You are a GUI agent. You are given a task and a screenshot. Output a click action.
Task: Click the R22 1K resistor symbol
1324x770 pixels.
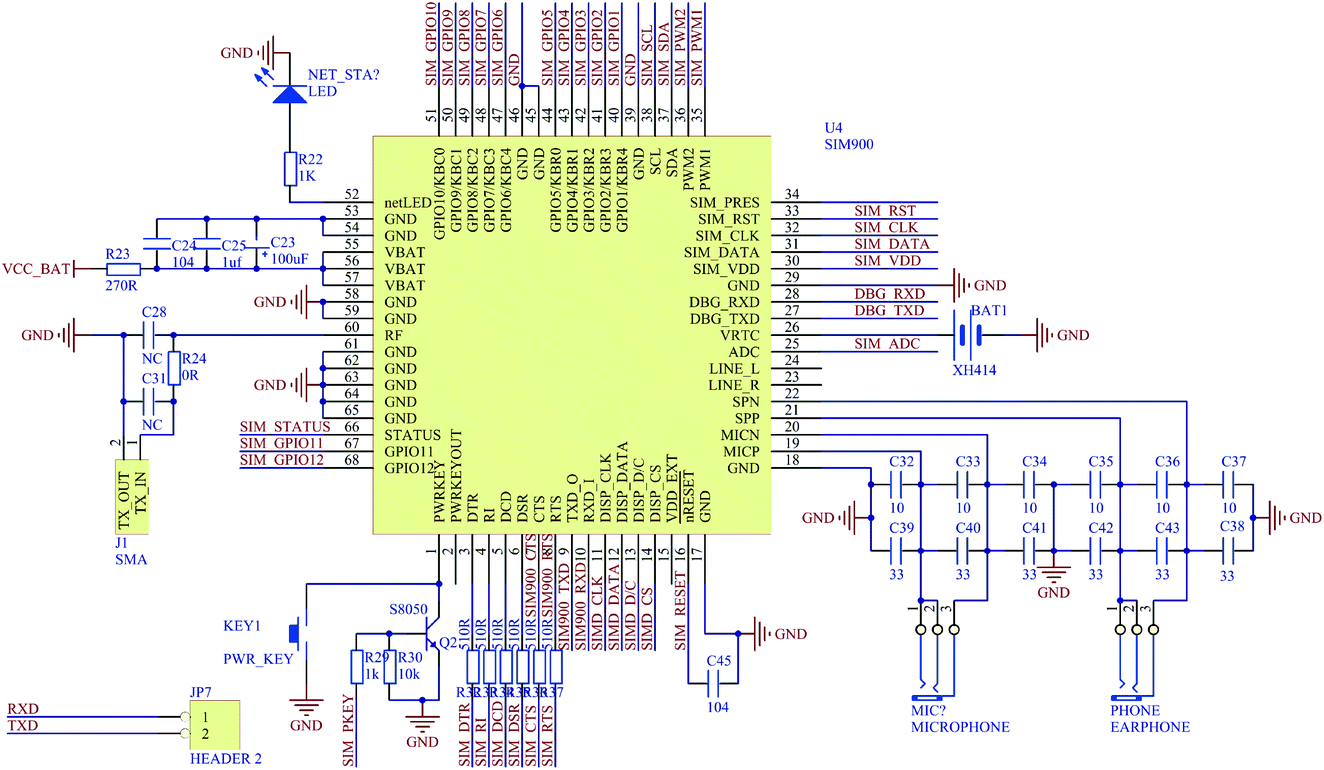[289, 167]
